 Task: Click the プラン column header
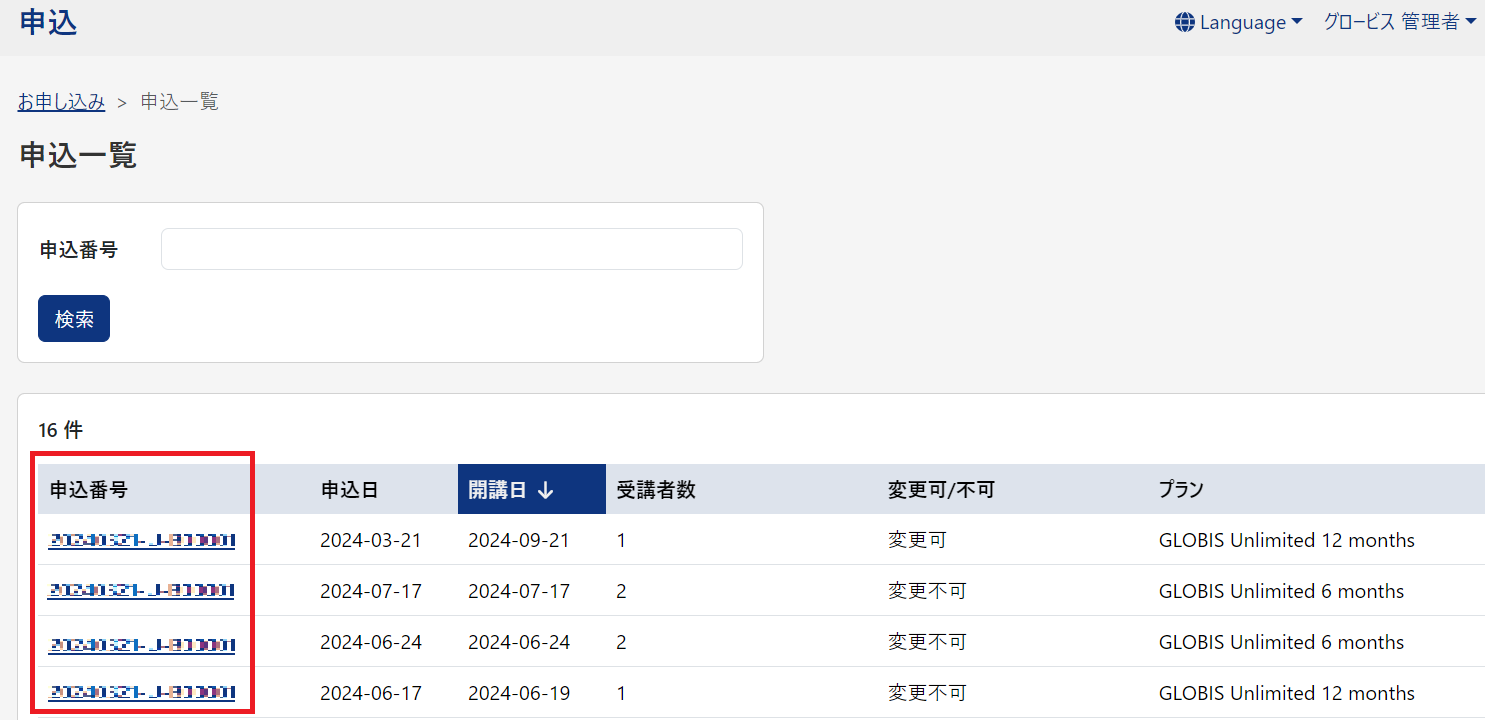1181,490
